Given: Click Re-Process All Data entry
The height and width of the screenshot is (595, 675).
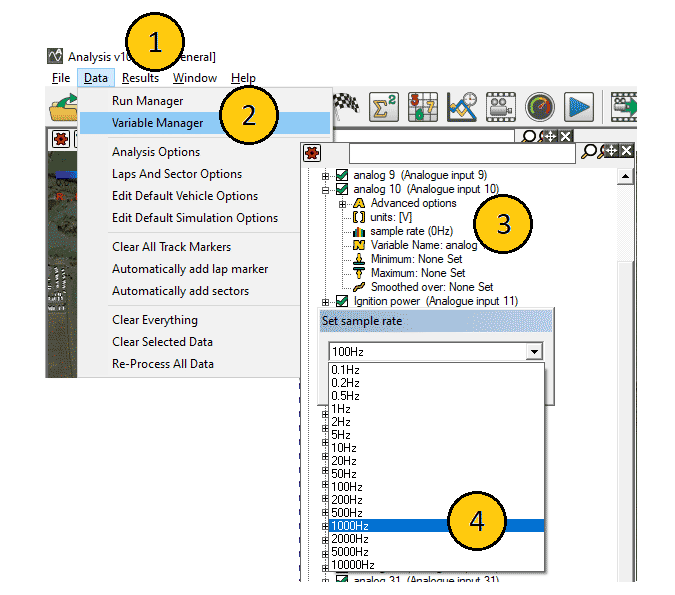Looking at the screenshot, I should [162, 364].
